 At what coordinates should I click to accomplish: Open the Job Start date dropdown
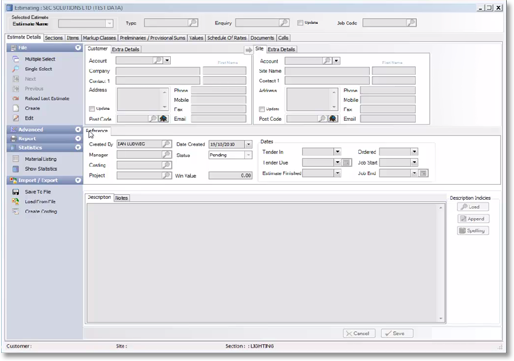coord(414,162)
